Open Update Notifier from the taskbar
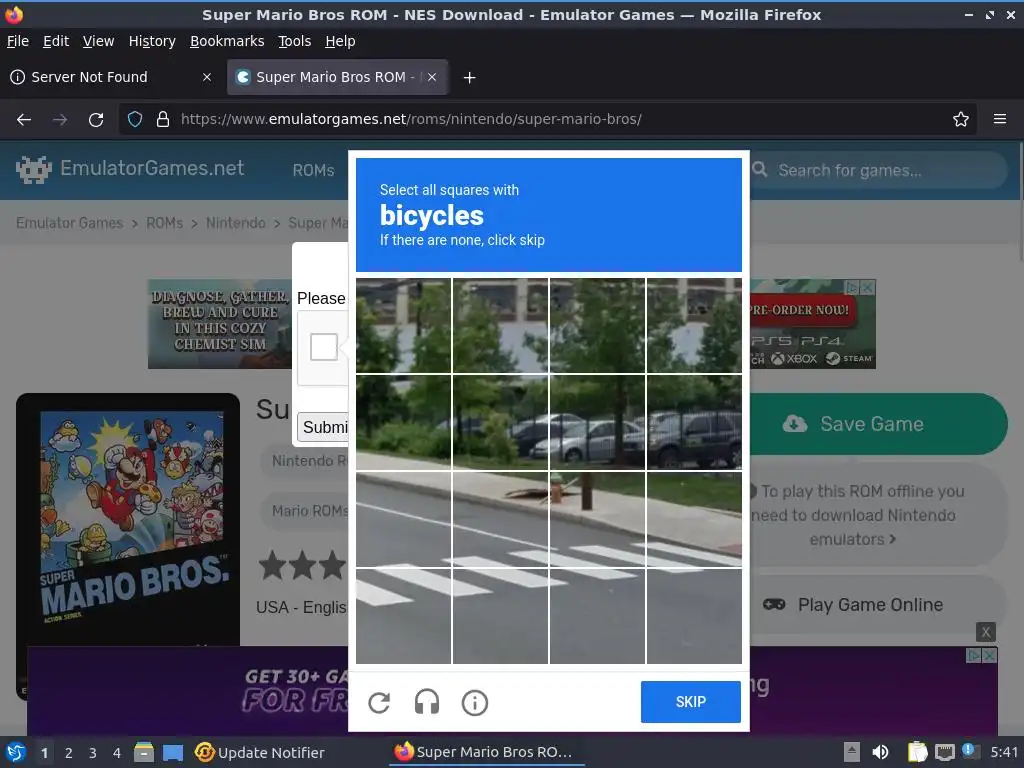This screenshot has width=1024, height=768. point(259,752)
